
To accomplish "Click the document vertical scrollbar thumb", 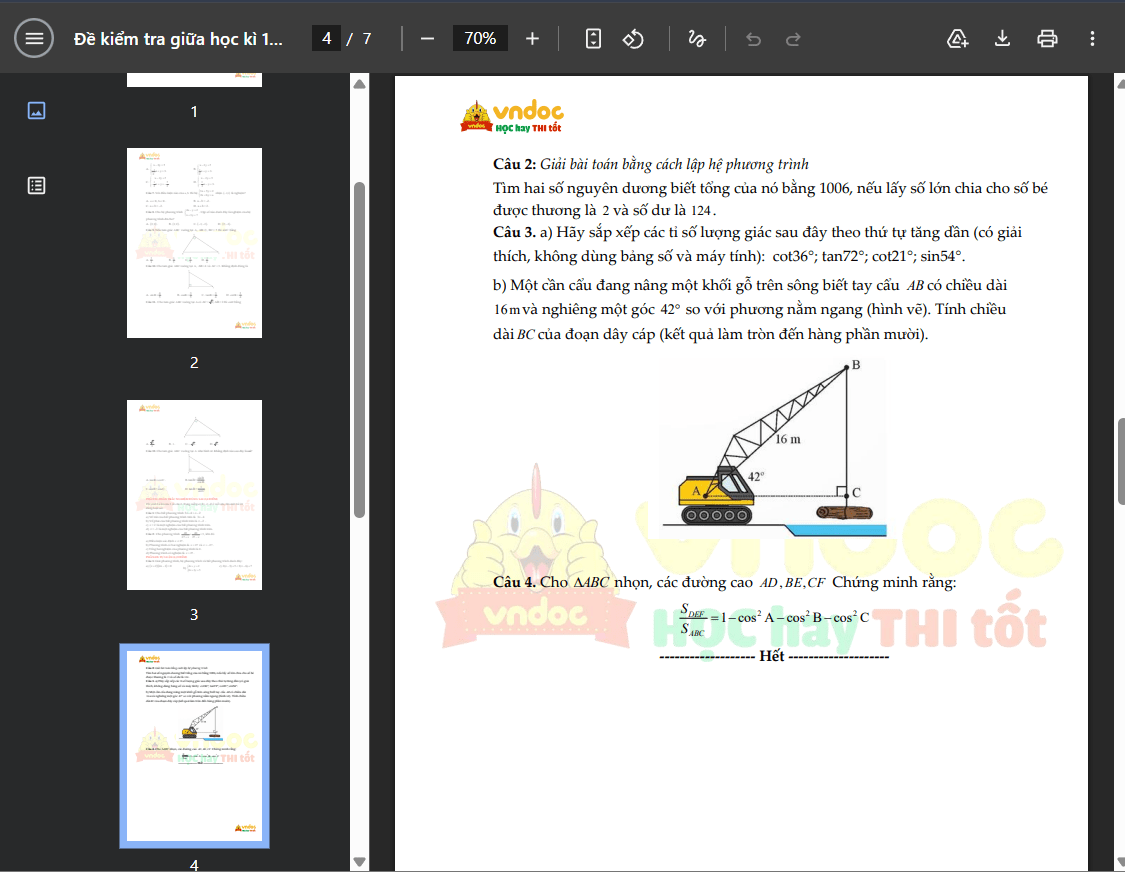I will 1121,462.
